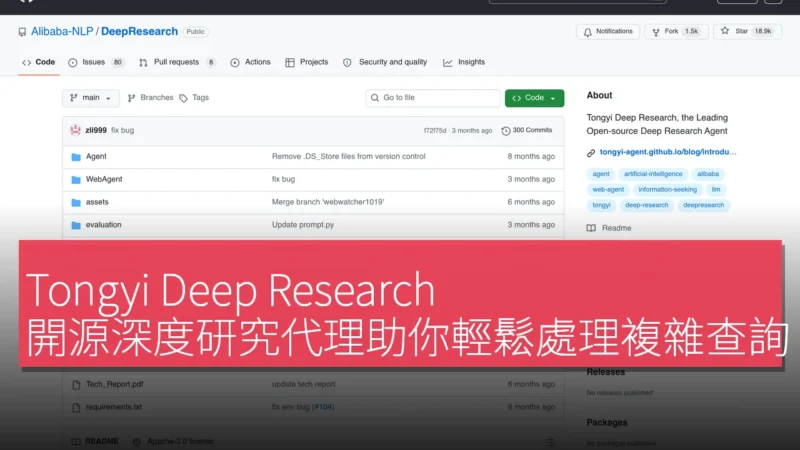Open the Projects tab
The image size is (800, 450).
[307, 62]
